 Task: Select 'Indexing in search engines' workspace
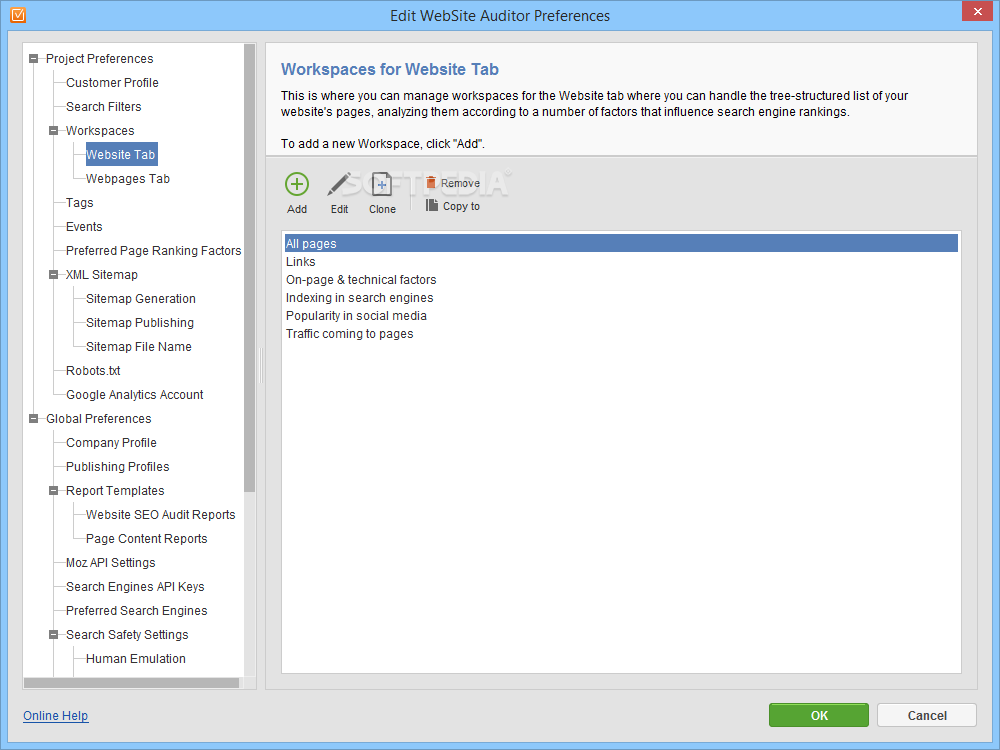[621, 298]
